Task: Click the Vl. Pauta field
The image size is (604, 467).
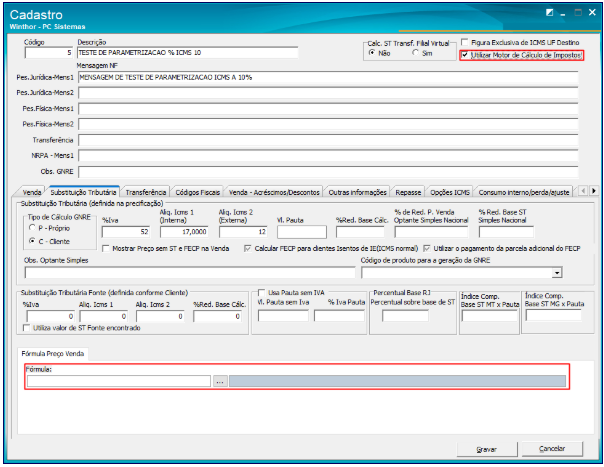Action: (x=302, y=232)
